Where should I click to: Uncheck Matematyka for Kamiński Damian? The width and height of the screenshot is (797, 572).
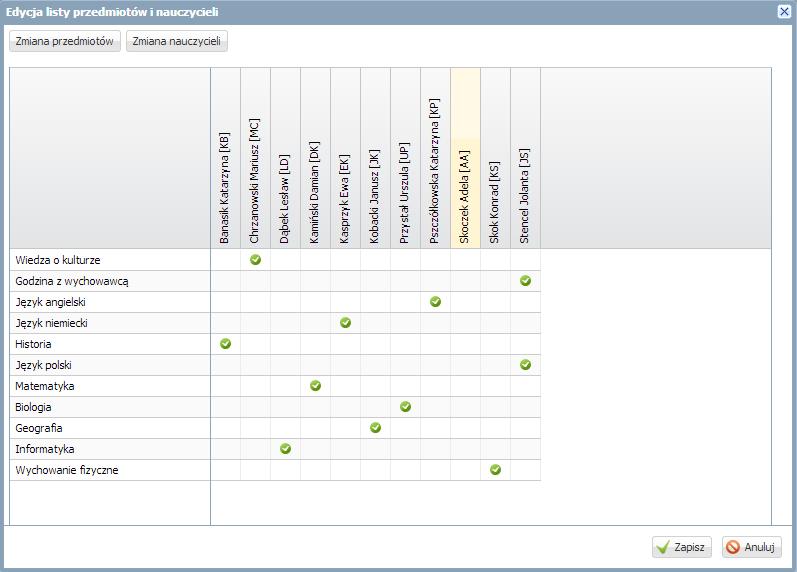(x=316, y=386)
